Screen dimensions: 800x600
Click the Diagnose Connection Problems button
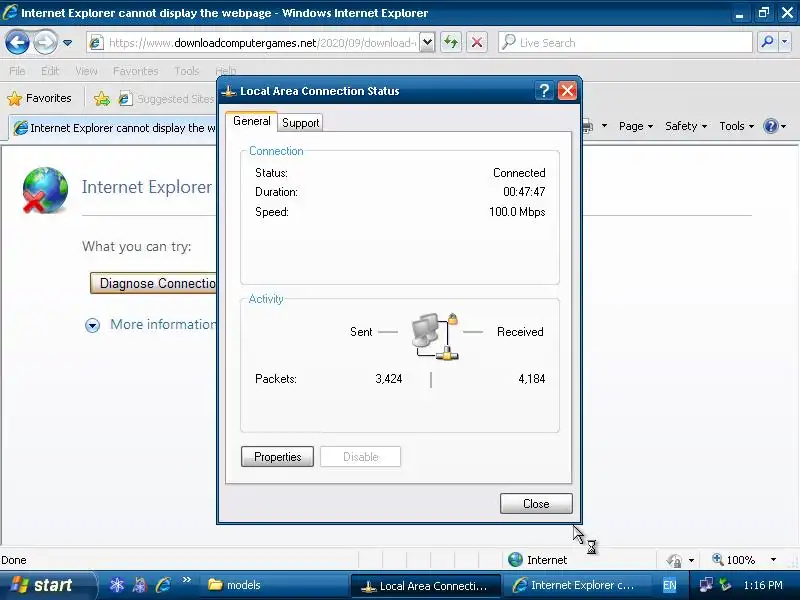(154, 283)
